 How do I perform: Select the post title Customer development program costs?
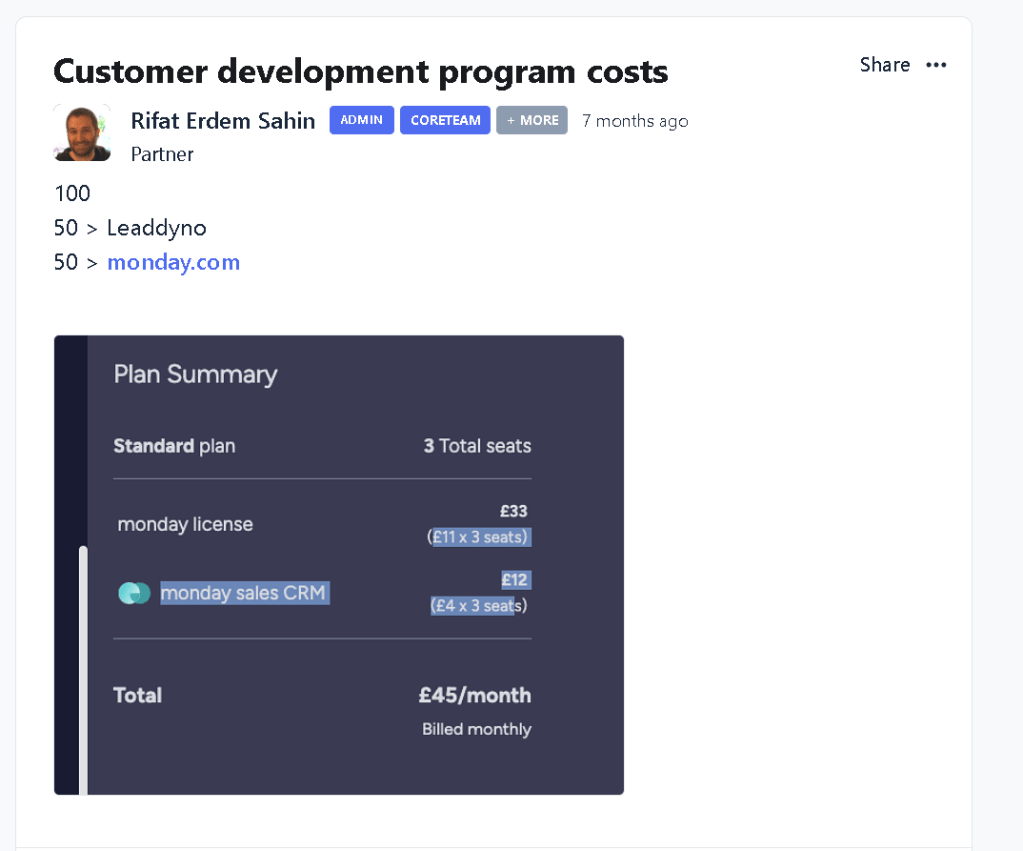pos(360,72)
